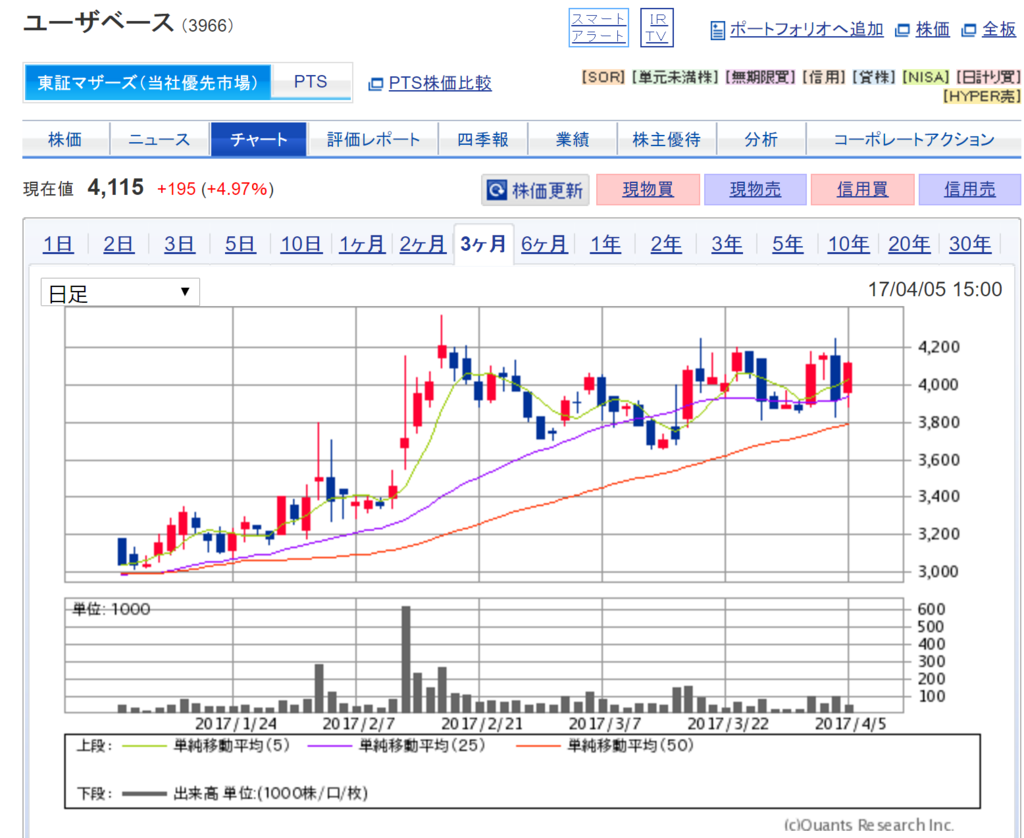The width and height of the screenshot is (1024, 838).
Task: Select 5年 chart period
Action: click(x=788, y=244)
